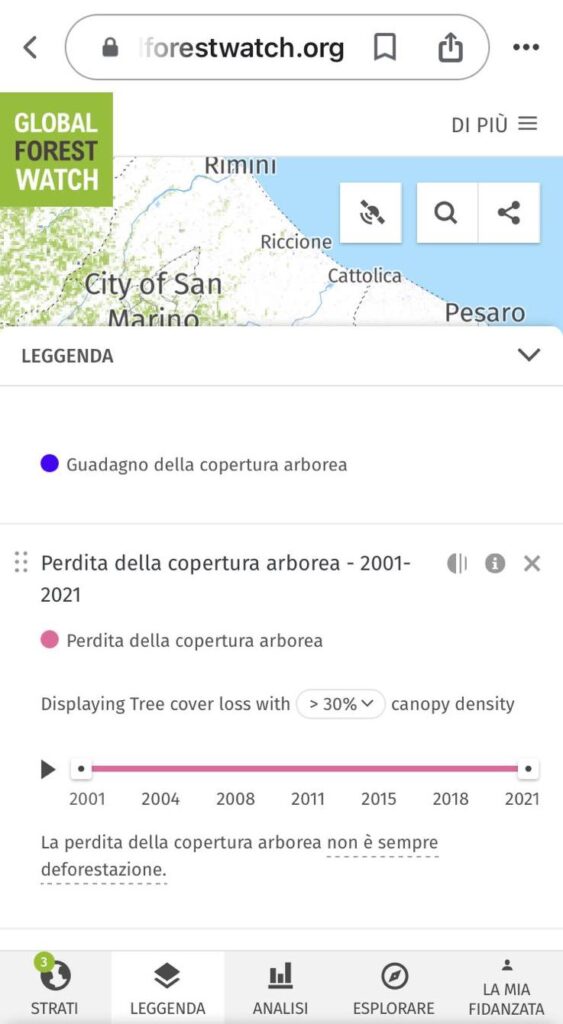The width and height of the screenshot is (563, 1024).
Task: Open the satellite imagery tool on map
Action: tap(371, 213)
